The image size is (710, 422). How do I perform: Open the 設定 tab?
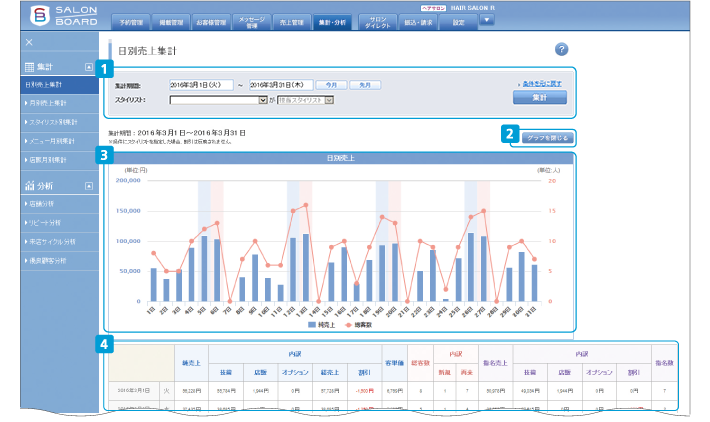pos(458,20)
